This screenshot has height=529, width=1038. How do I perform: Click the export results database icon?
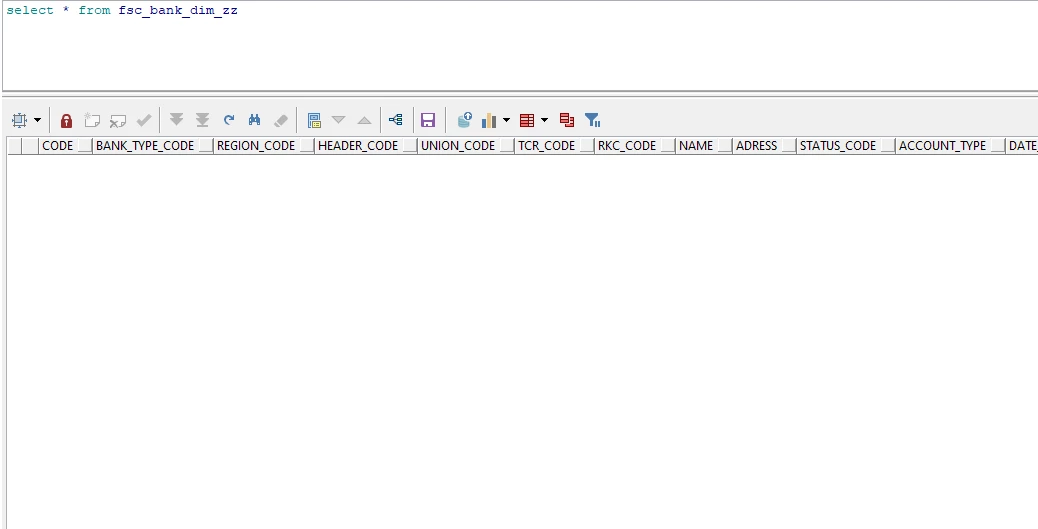click(x=465, y=120)
